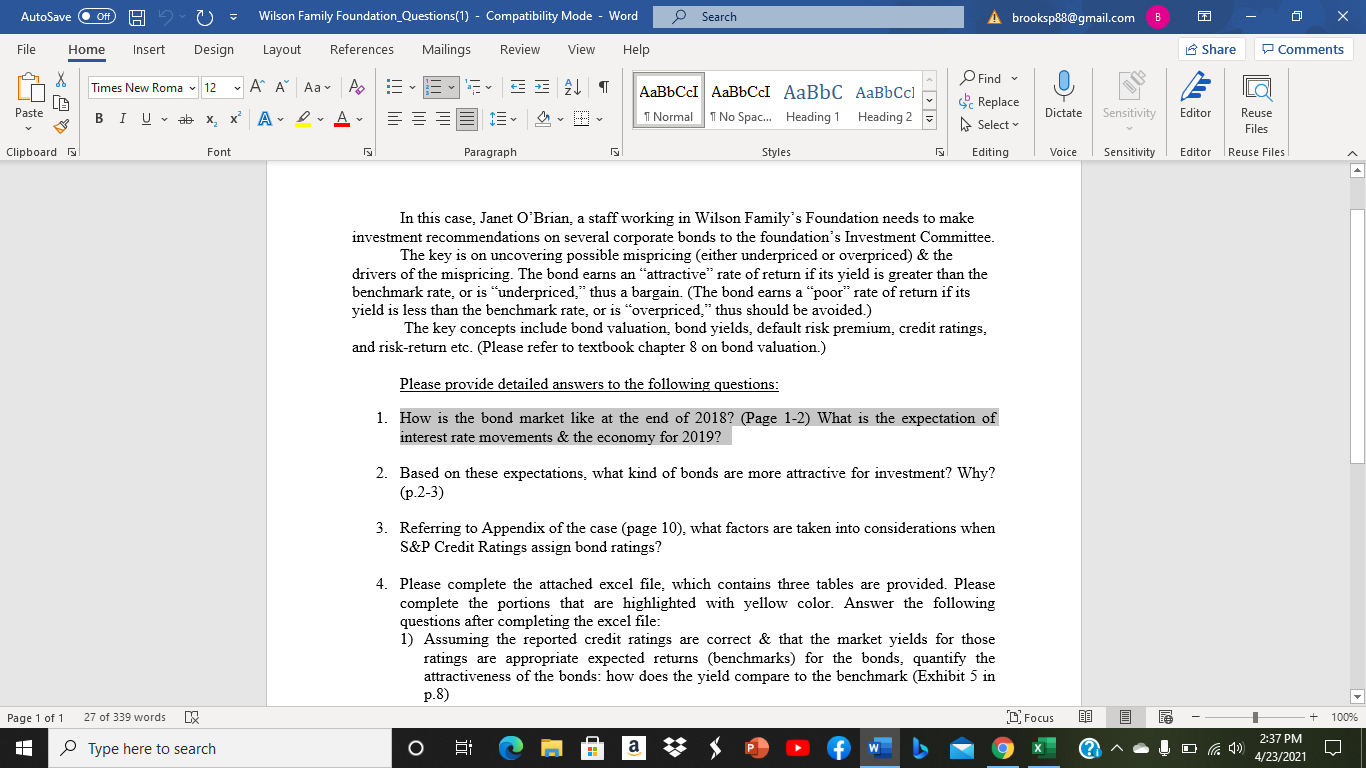Toggle Focus mode in the status bar

pos(1032,717)
